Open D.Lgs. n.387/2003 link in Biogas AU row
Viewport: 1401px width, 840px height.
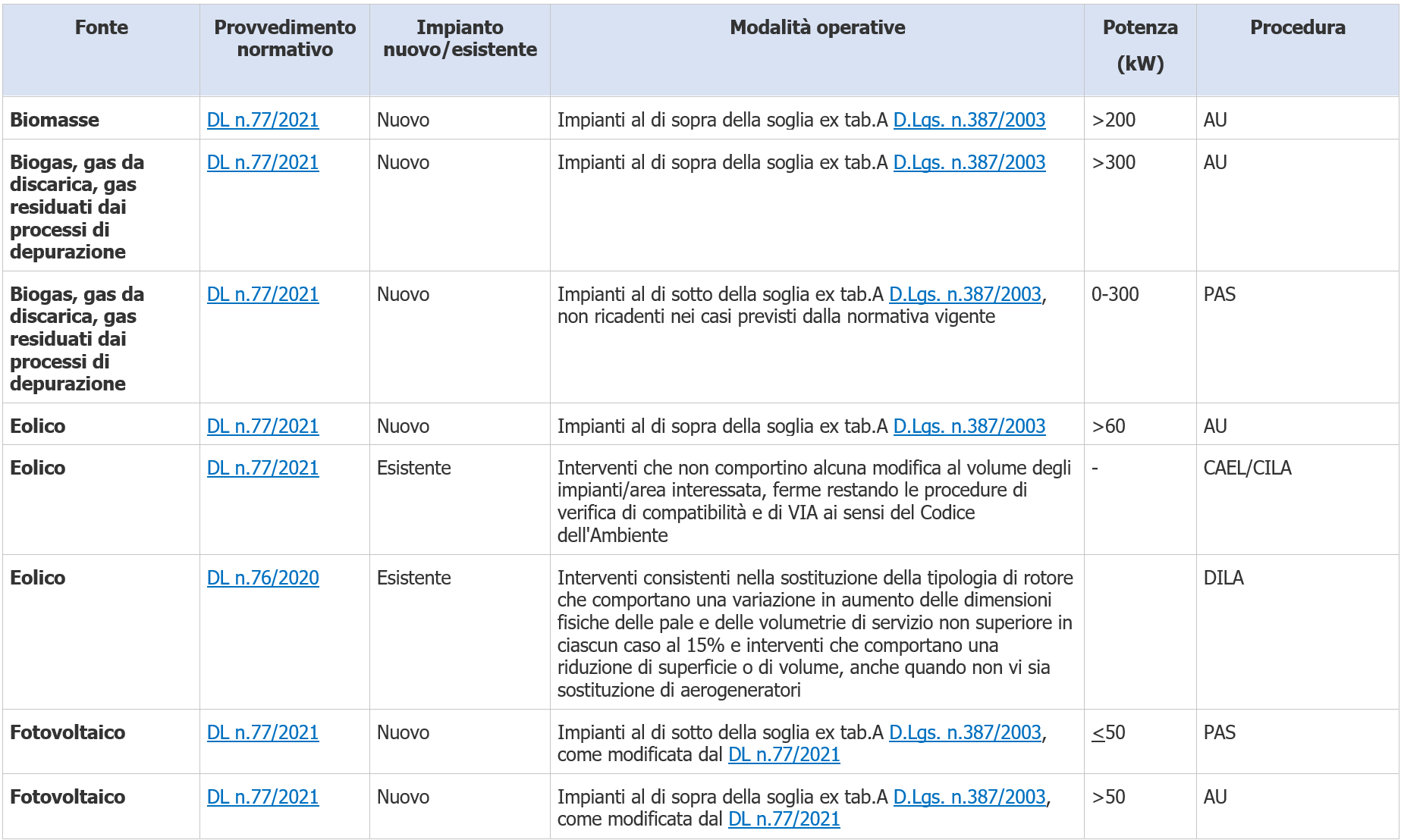(x=969, y=162)
